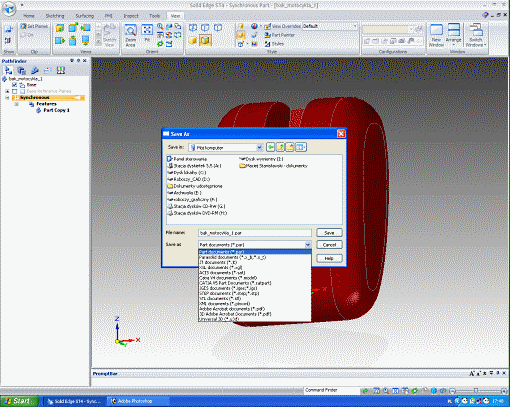Select 'Panel sterowania' in the file list

pos(187,159)
